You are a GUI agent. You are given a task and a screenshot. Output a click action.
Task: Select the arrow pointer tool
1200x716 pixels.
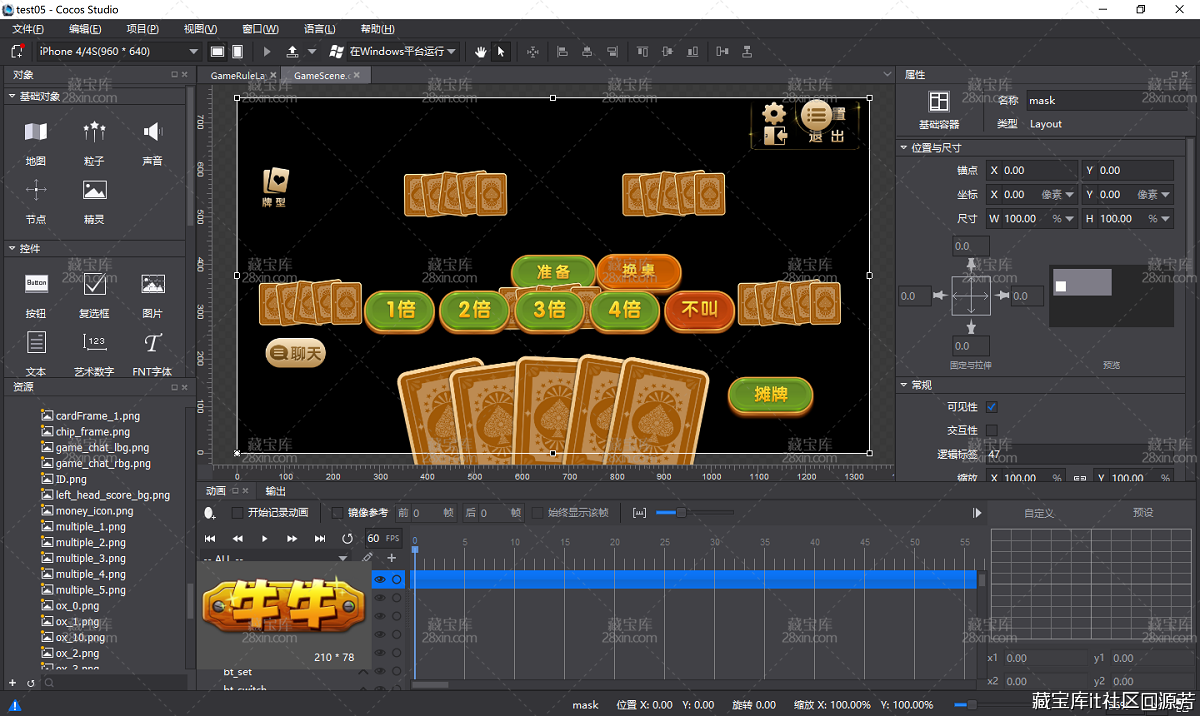[x=501, y=51]
